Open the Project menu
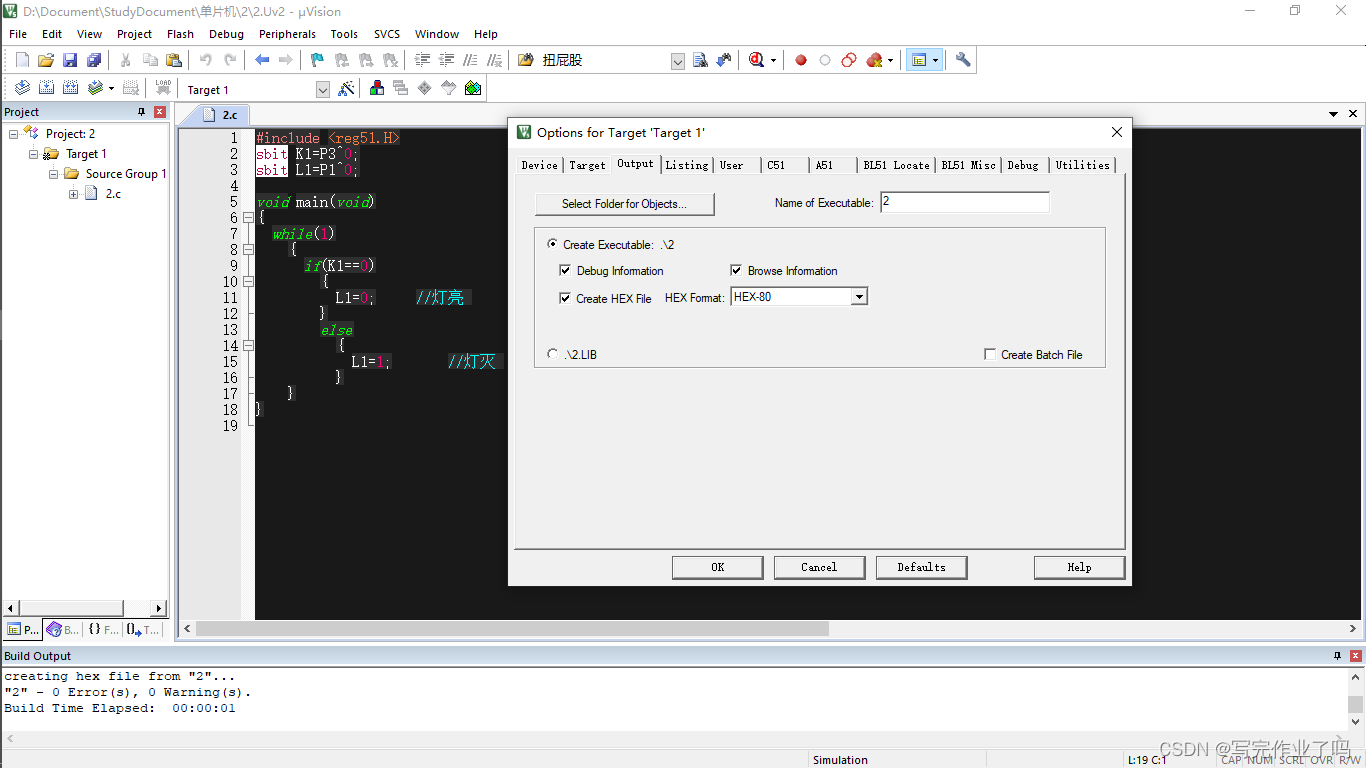1366x768 pixels. coord(134,34)
